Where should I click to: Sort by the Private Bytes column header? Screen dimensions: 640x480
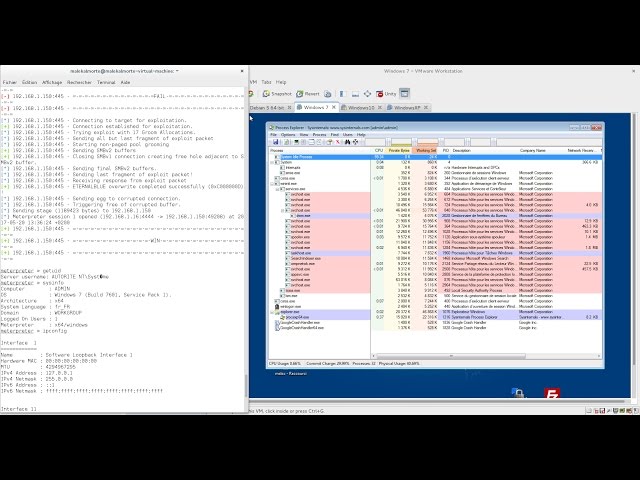click(x=399, y=151)
